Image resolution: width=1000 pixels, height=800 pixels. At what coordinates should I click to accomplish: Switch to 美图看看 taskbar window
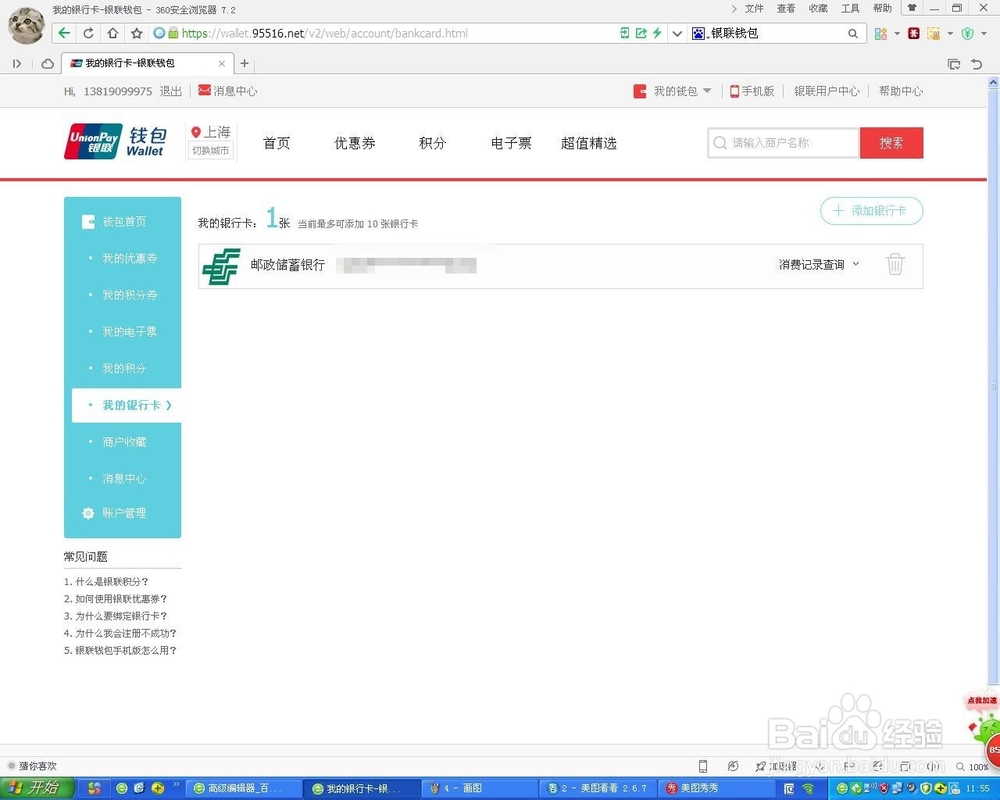tap(597, 789)
